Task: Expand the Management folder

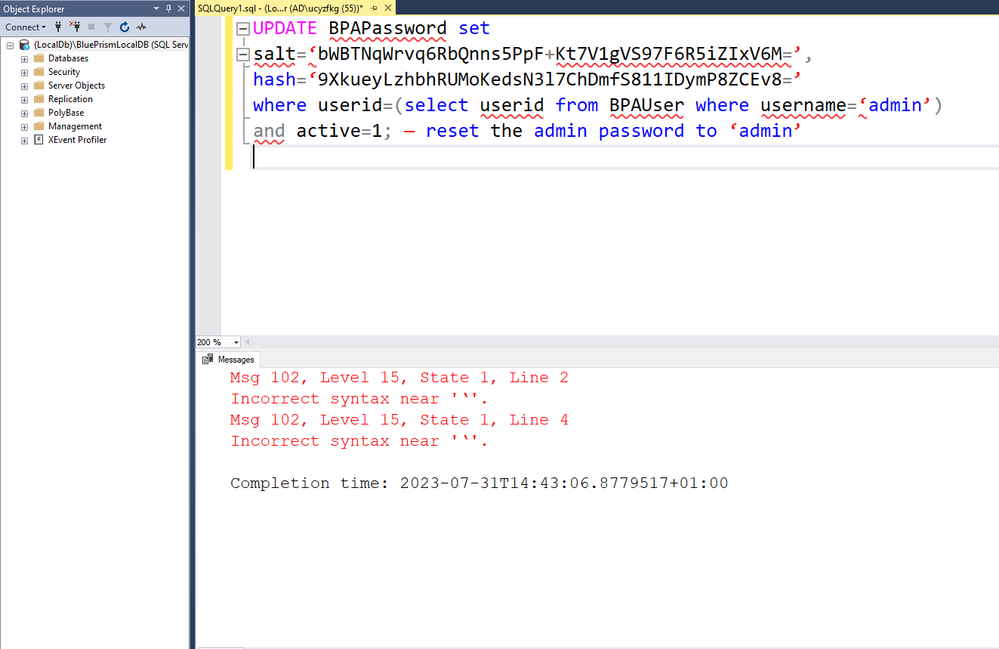Action: pos(24,127)
